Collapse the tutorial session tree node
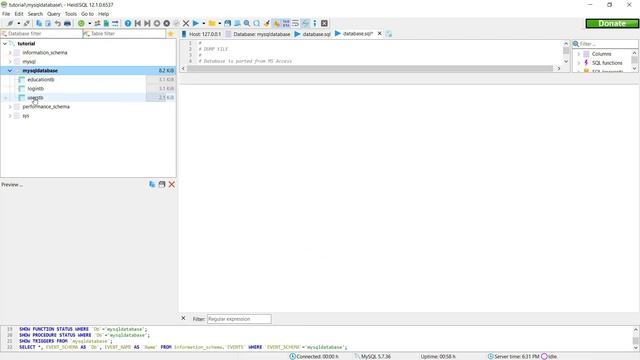The image size is (640, 360). tap(5, 44)
